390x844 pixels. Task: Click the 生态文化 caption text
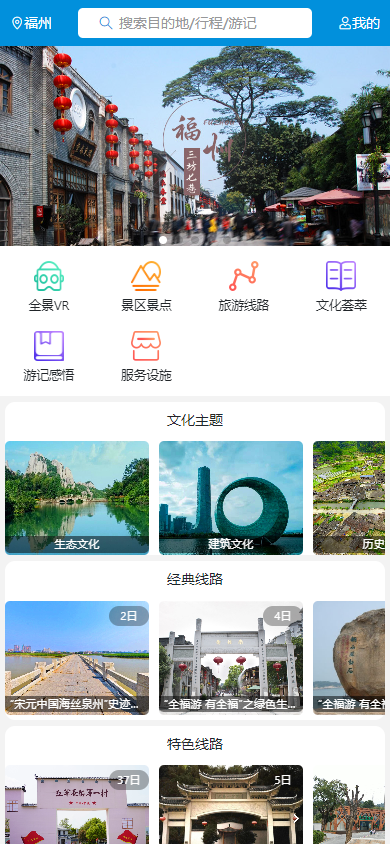77,544
